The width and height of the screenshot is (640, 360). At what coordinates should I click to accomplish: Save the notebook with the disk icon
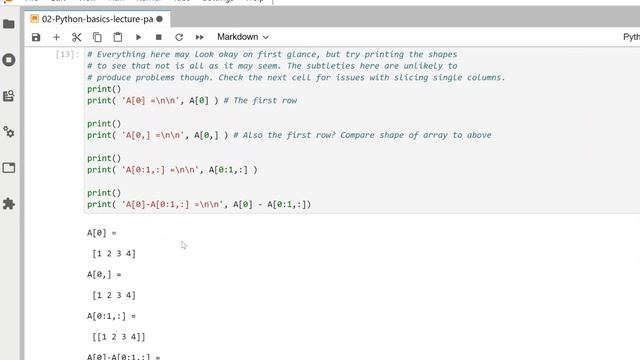click(x=36, y=37)
